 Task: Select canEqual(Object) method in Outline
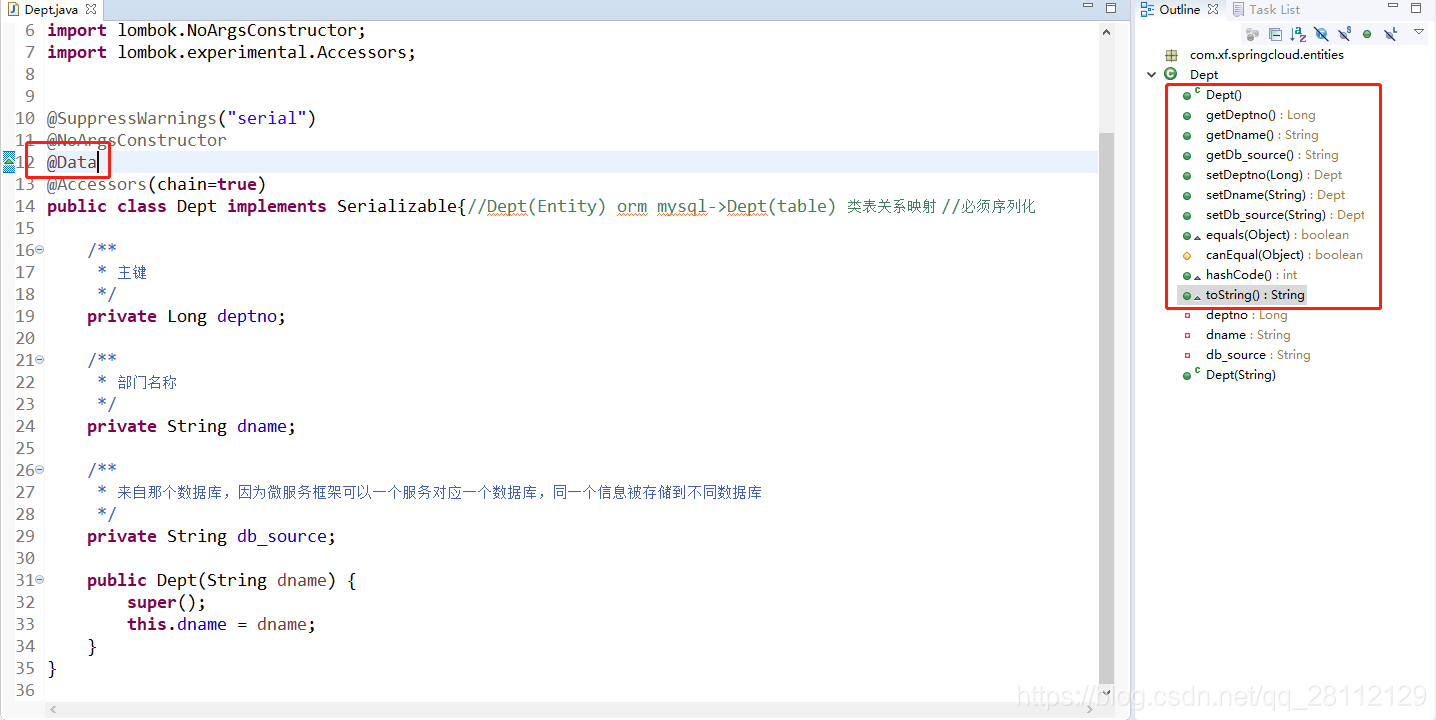pos(1284,255)
